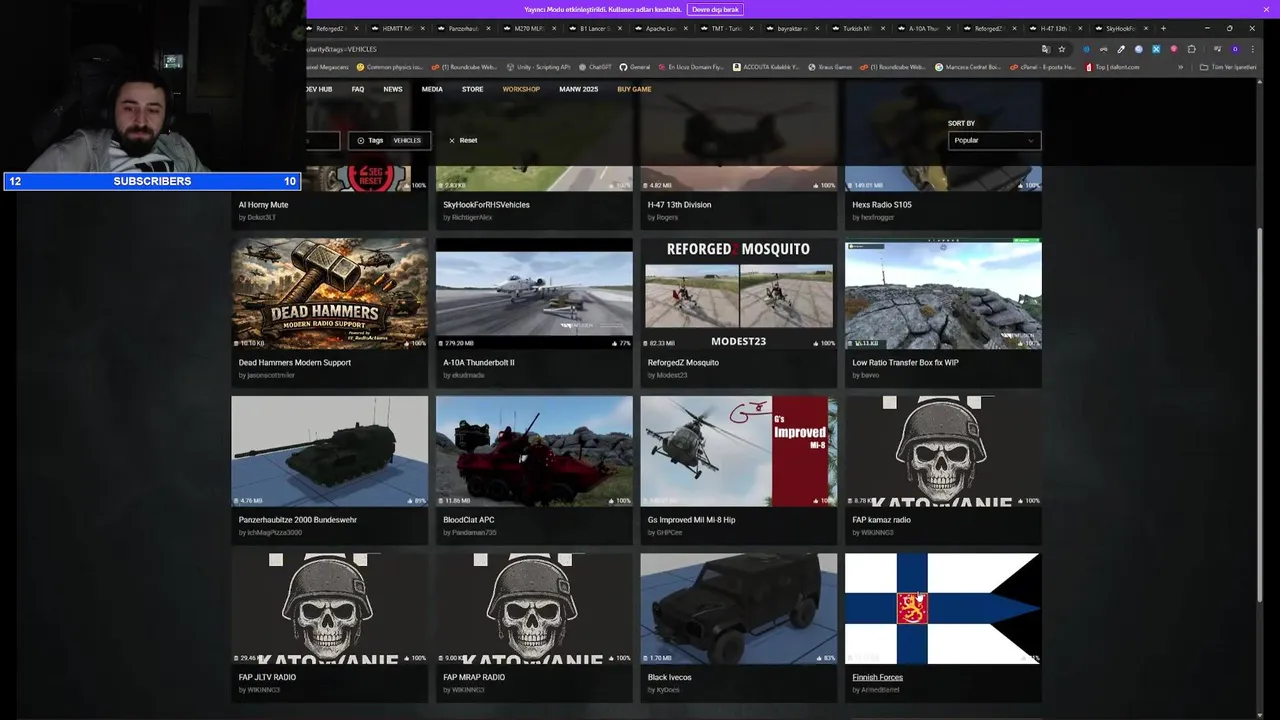Click the vertical page scrollbar
The width and height of the screenshot is (1280, 720).
[1259, 415]
